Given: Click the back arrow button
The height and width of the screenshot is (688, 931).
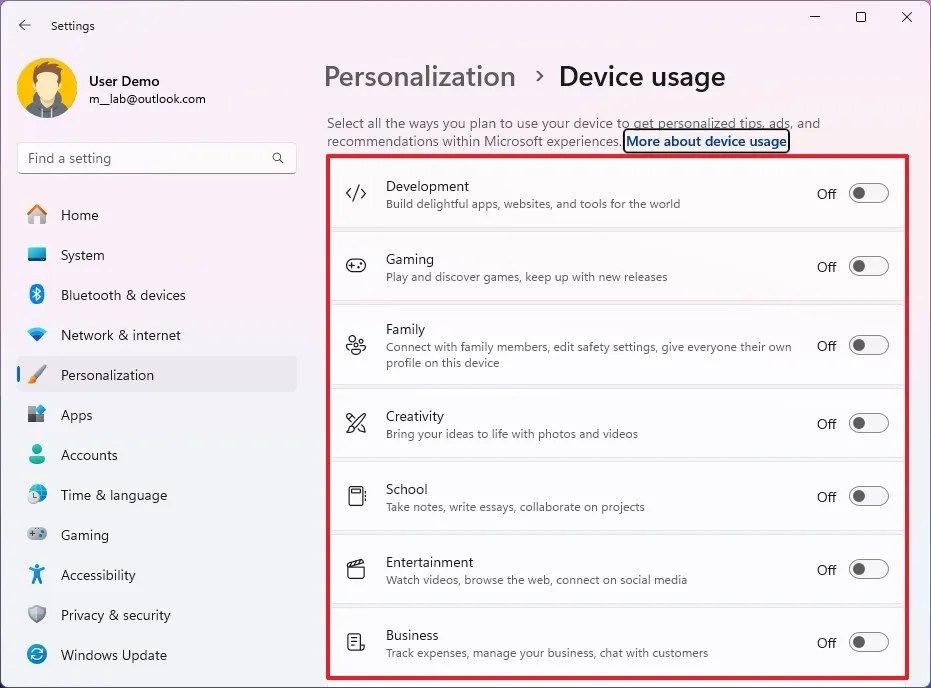Looking at the screenshot, I should 24,25.
